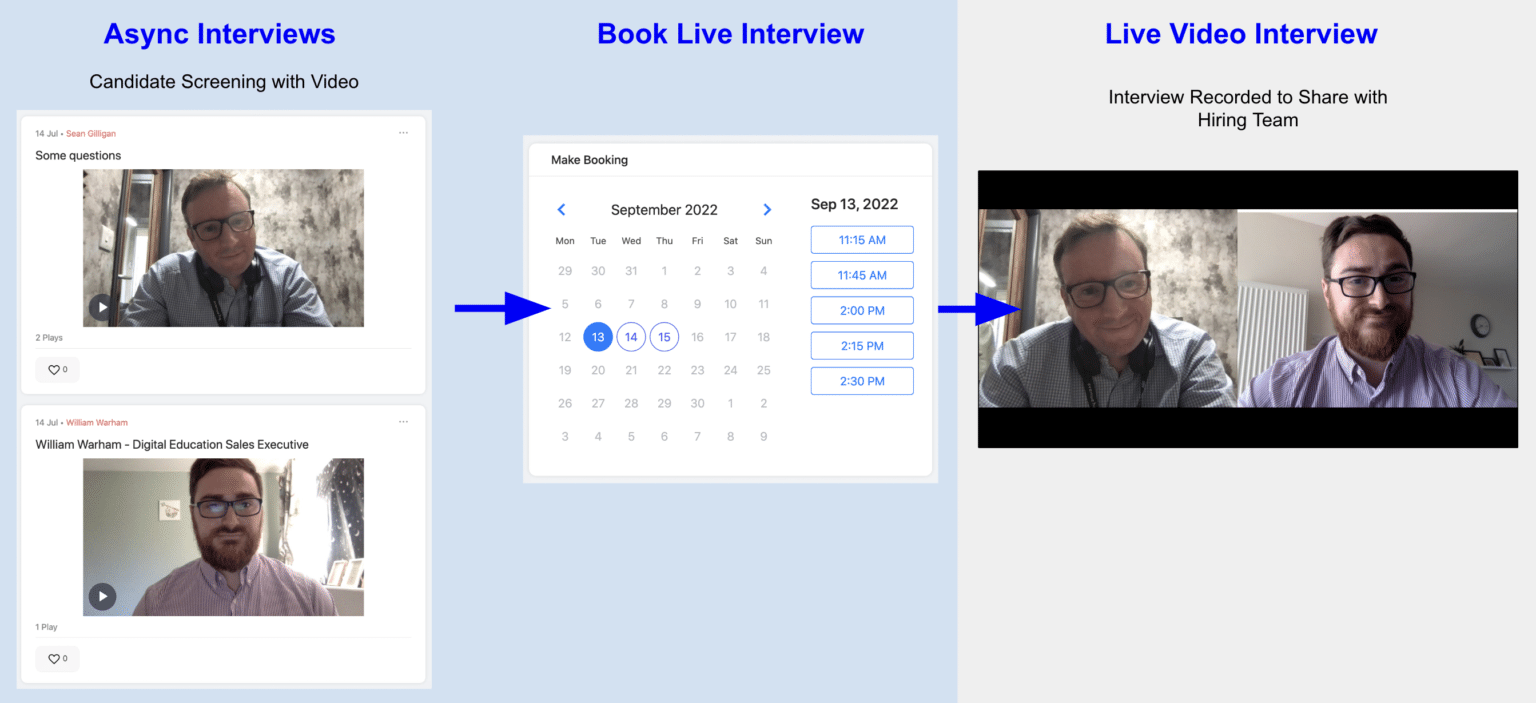Reserve the 2:30 PM slot
This screenshot has width=1536, height=703.
pos(861,380)
